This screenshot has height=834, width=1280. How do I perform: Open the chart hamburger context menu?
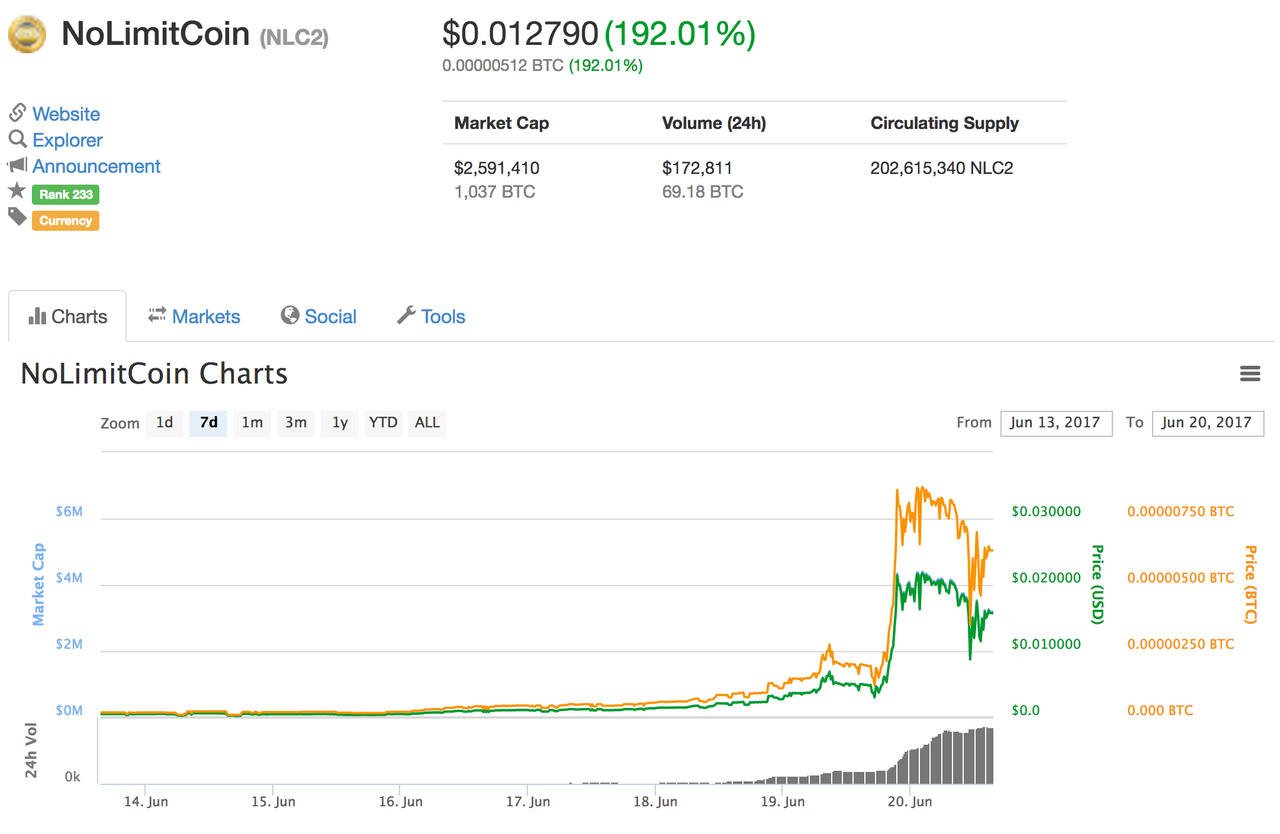point(1249,374)
